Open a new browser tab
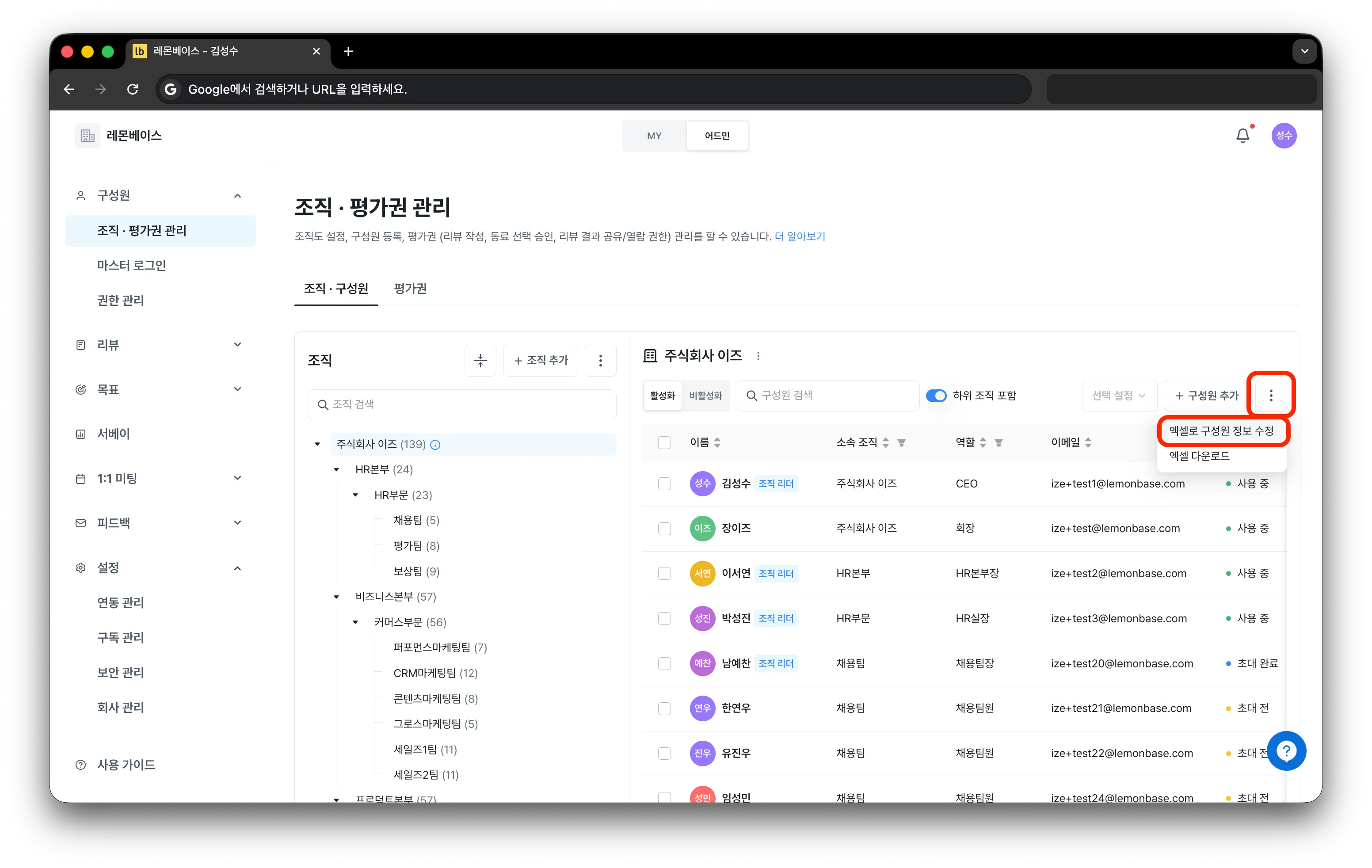The height and width of the screenshot is (868, 1372). click(348, 51)
